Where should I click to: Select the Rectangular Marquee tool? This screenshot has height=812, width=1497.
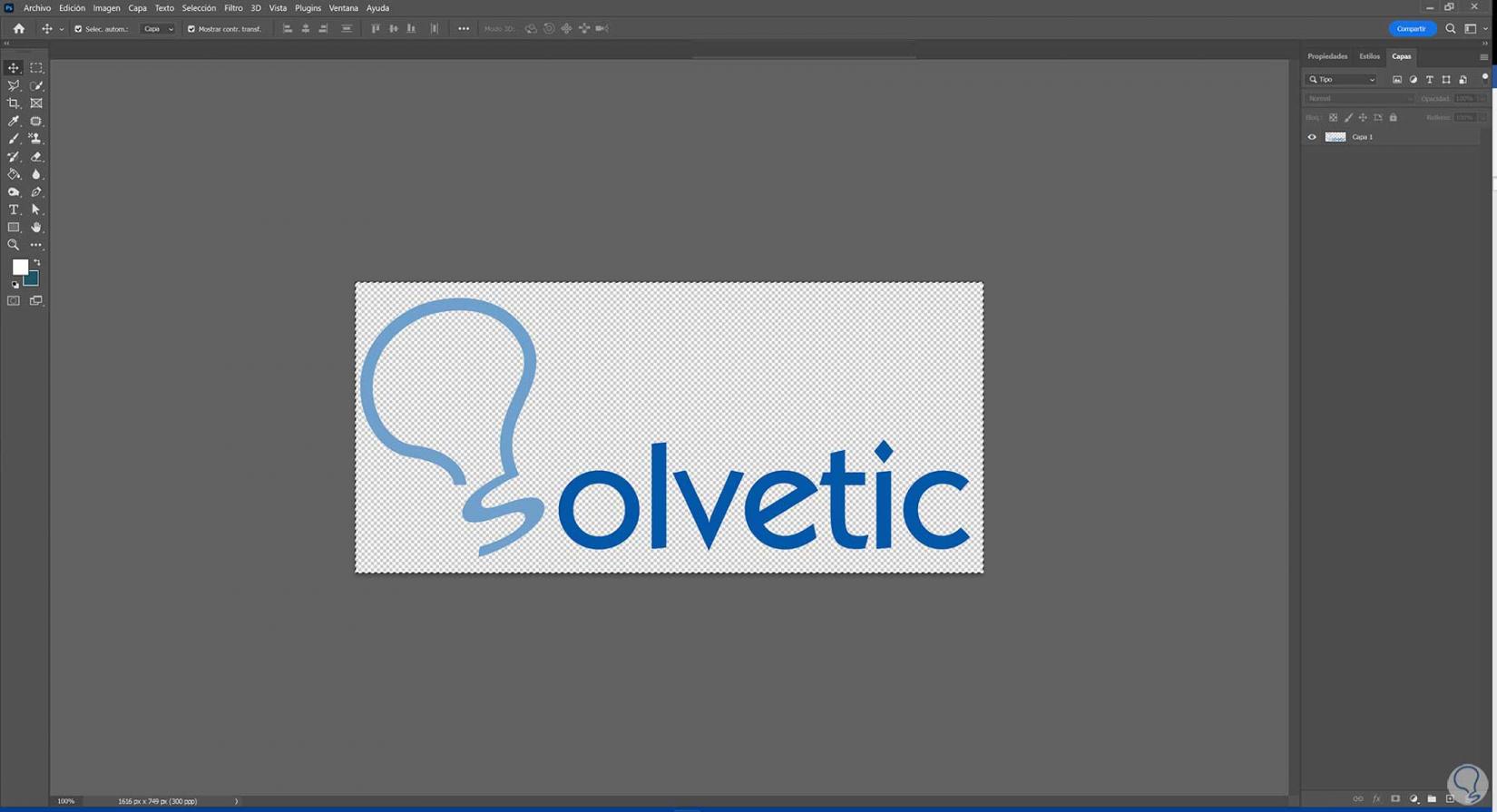(36, 68)
